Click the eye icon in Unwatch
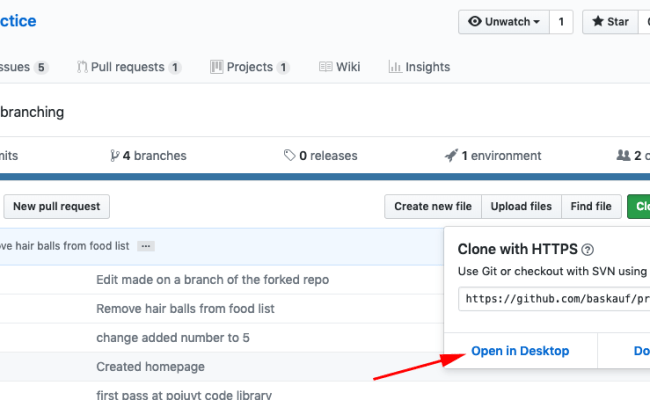This screenshot has width=650, height=400. pyautogui.click(x=475, y=21)
